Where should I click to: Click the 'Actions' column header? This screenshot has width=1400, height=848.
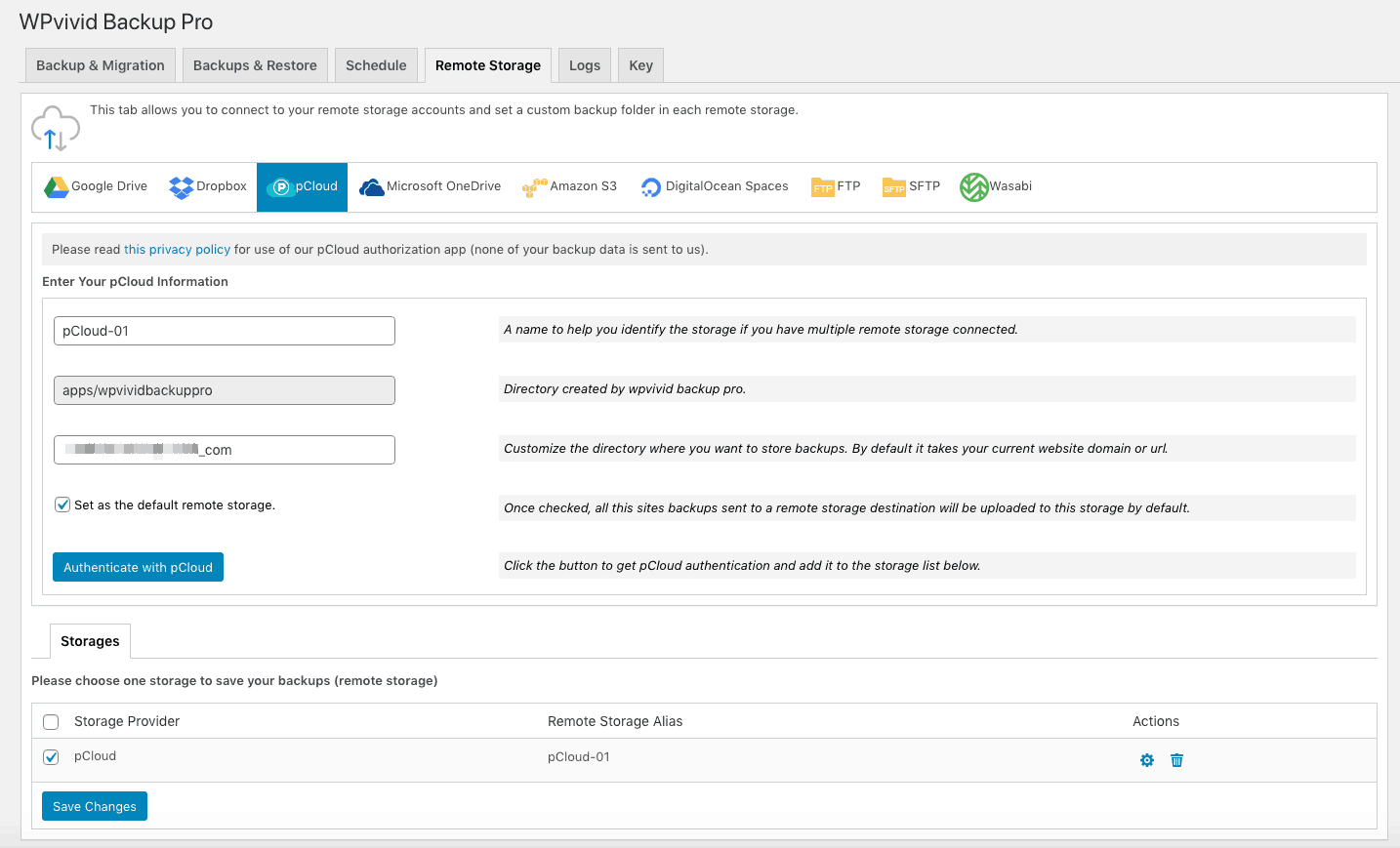[x=1156, y=721]
